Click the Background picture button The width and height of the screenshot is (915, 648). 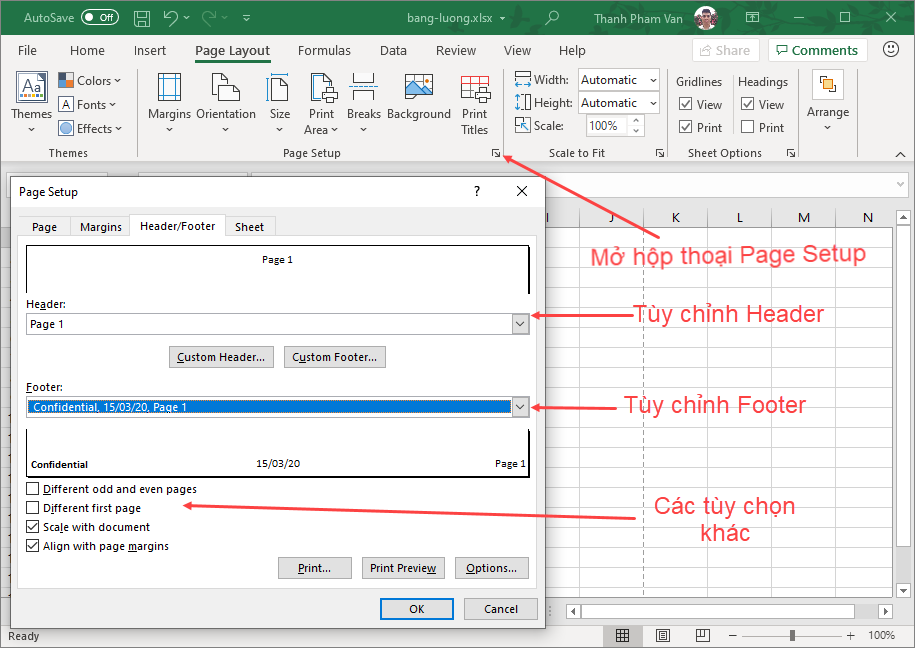tap(419, 97)
